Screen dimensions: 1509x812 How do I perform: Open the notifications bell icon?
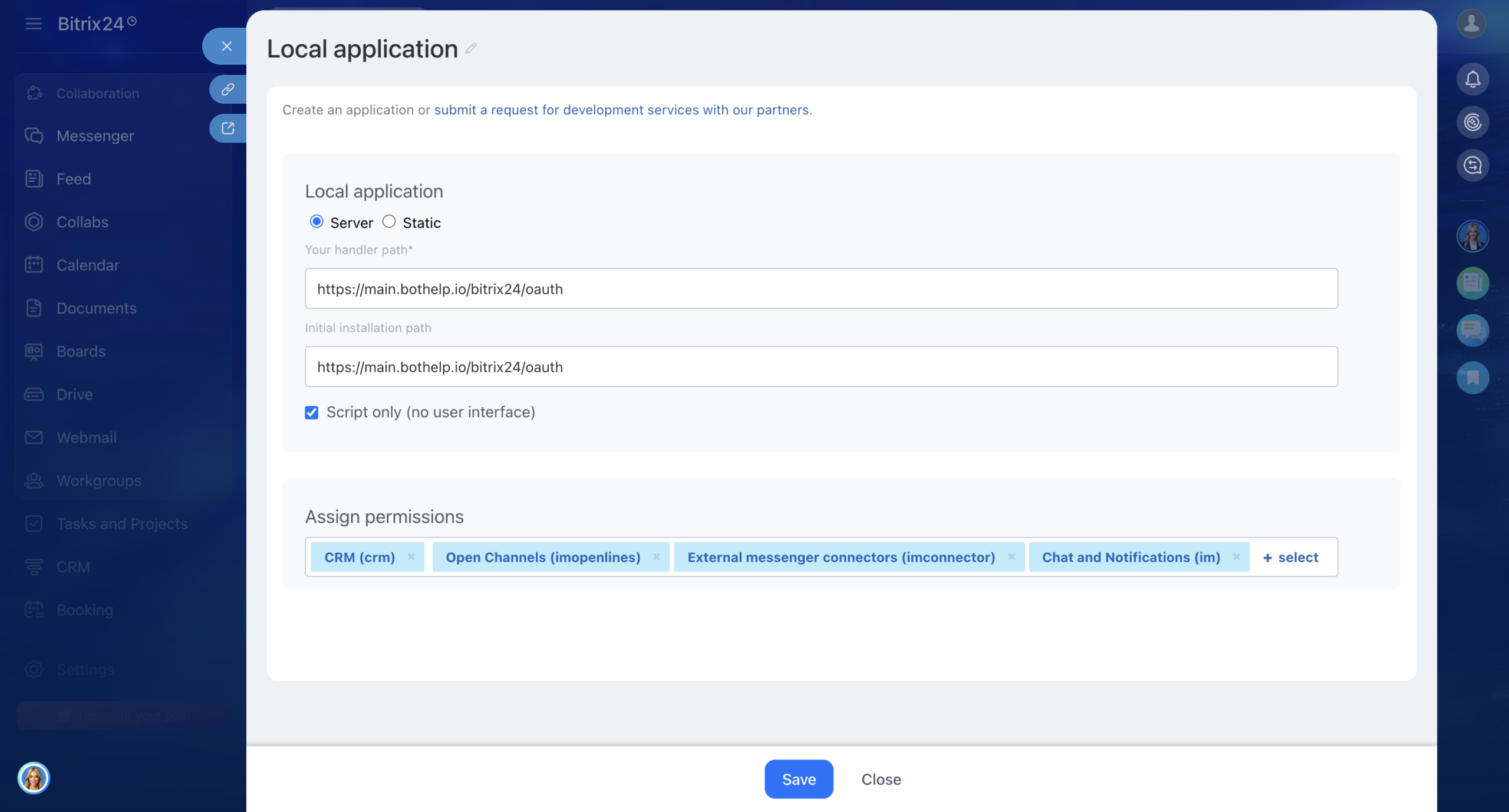(1472, 79)
